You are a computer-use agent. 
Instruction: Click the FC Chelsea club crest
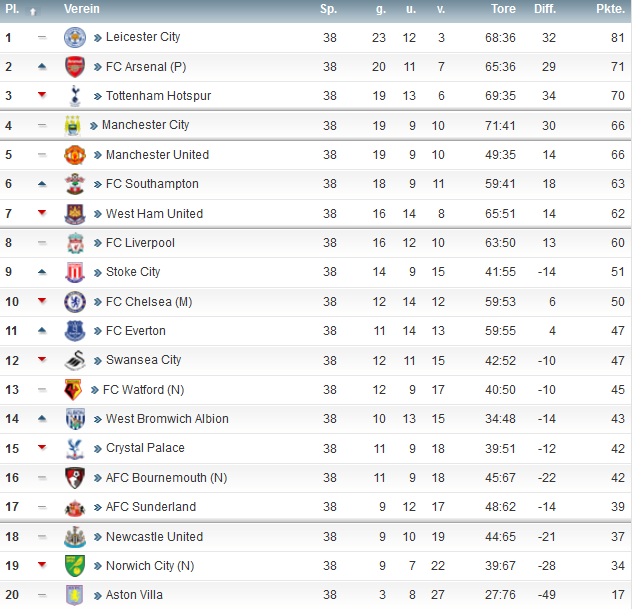tap(75, 302)
